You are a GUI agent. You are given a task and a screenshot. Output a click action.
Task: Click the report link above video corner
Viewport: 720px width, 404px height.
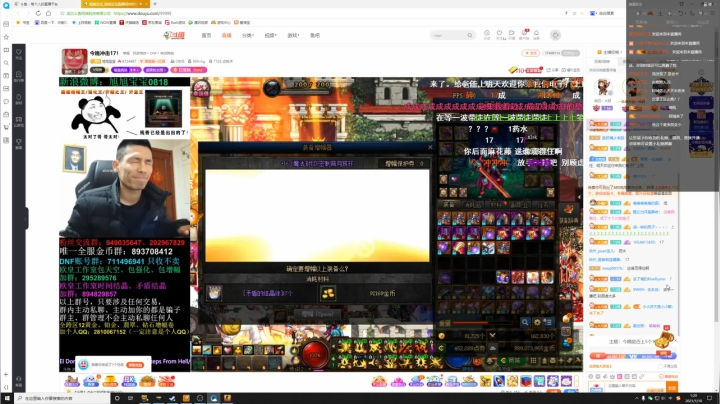coord(571,70)
